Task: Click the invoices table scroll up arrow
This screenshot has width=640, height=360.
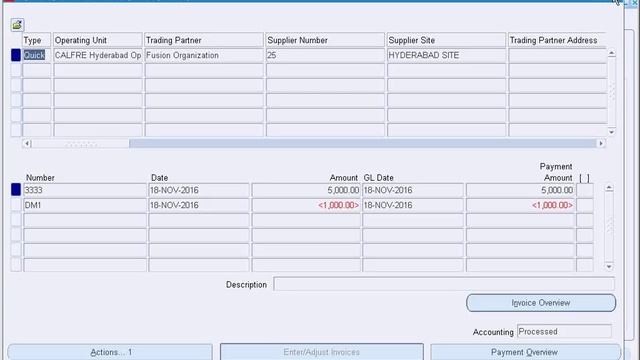Action: [x=609, y=188]
